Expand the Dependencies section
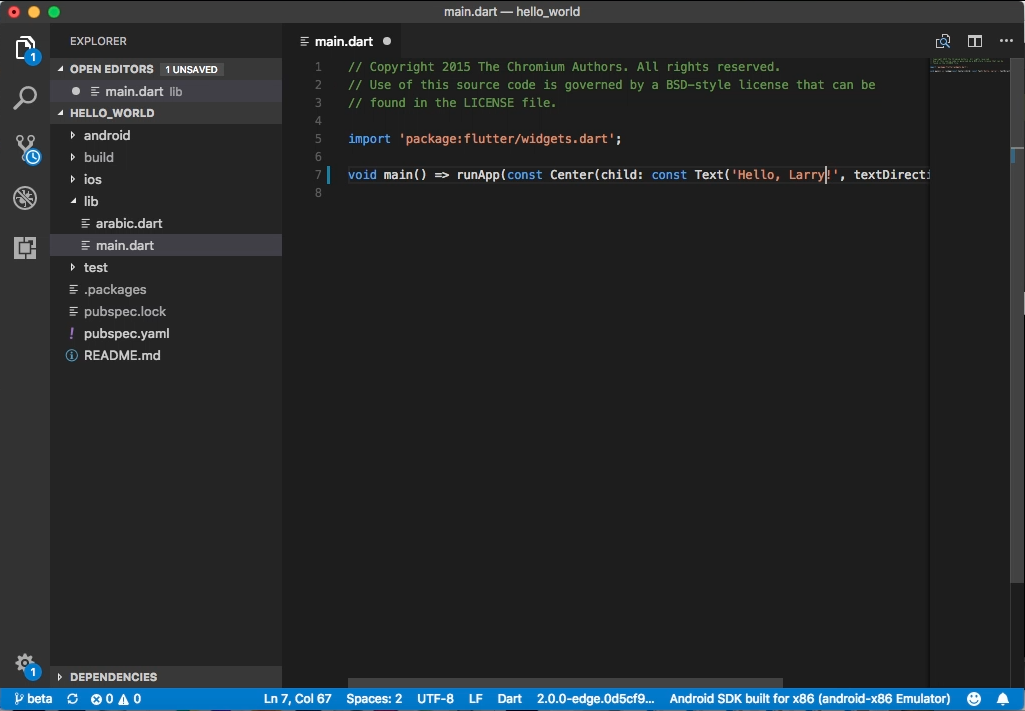The height and width of the screenshot is (711, 1025). pyautogui.click(x=166, y=677)
